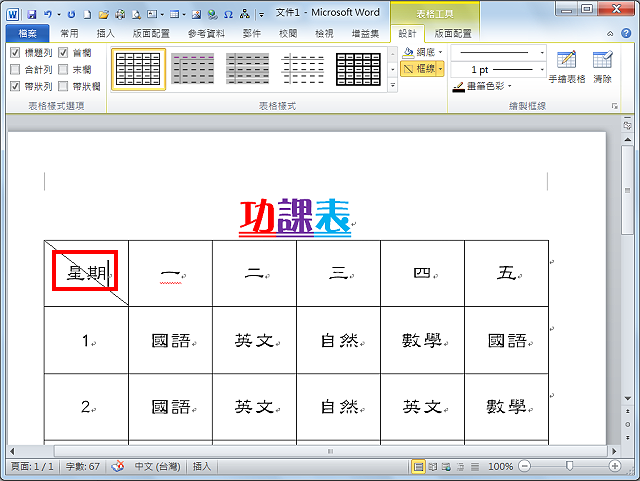Switch to the 常用 Home tab
The height and width of the screenshot is (481, 640).
[x=69, y=33]
